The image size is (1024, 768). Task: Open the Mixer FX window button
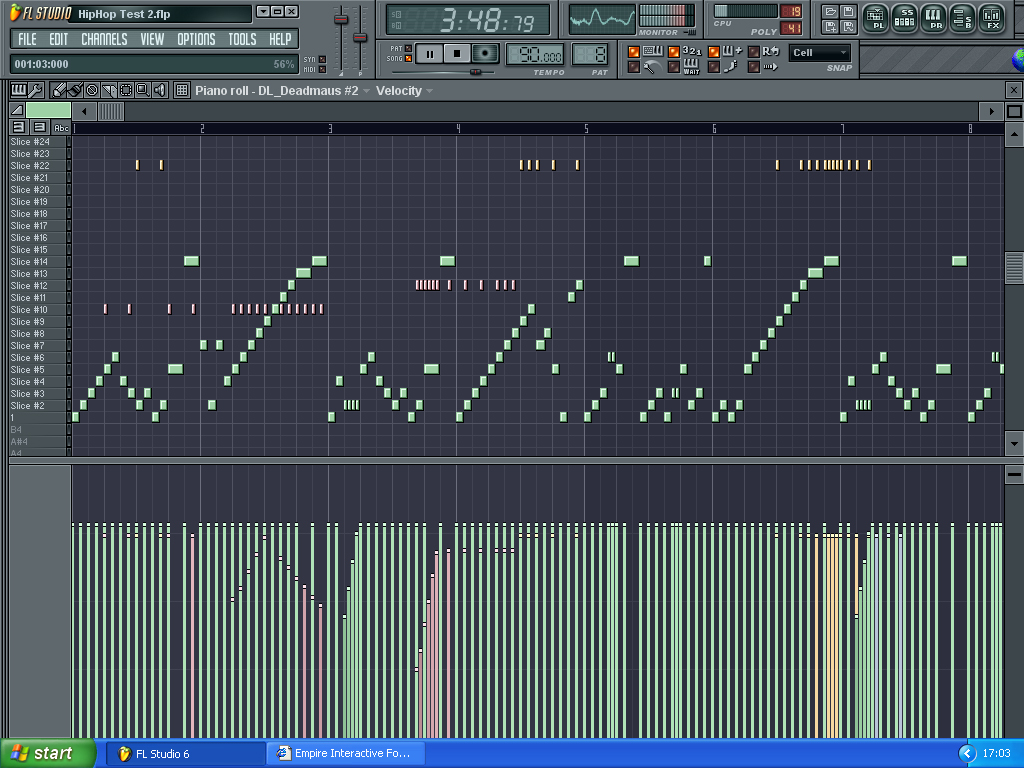(992, 17)
